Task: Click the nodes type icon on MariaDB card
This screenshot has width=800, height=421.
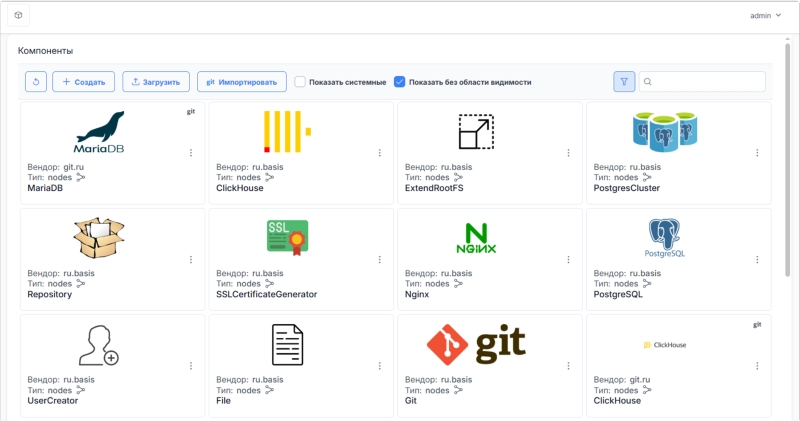Action: [81, 177]
